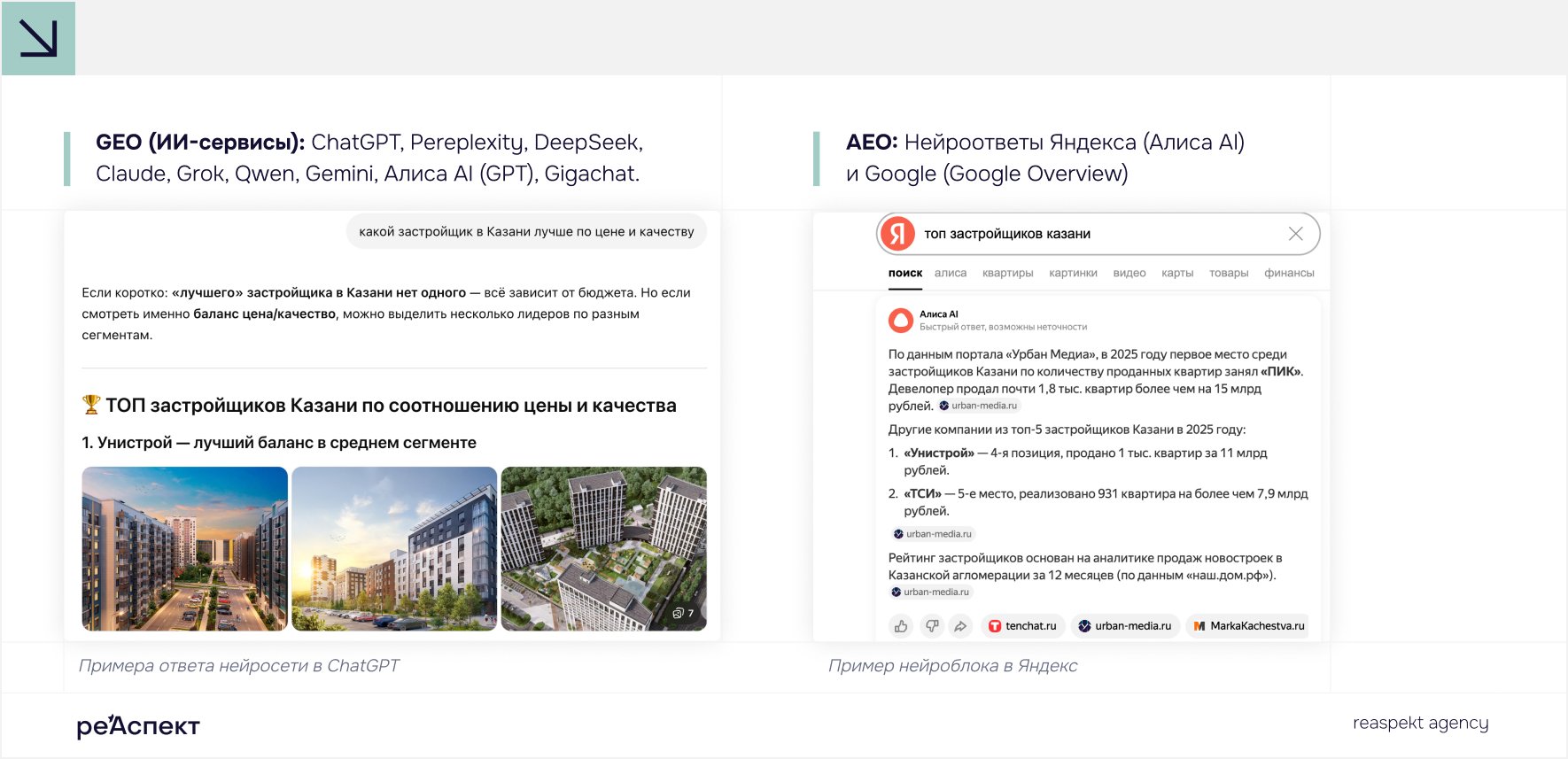The width and height of the screenshot is (1568, 759).
Task: Click the user message «какой застройщик в Казани лучше...»
Action: click(526, 231)
